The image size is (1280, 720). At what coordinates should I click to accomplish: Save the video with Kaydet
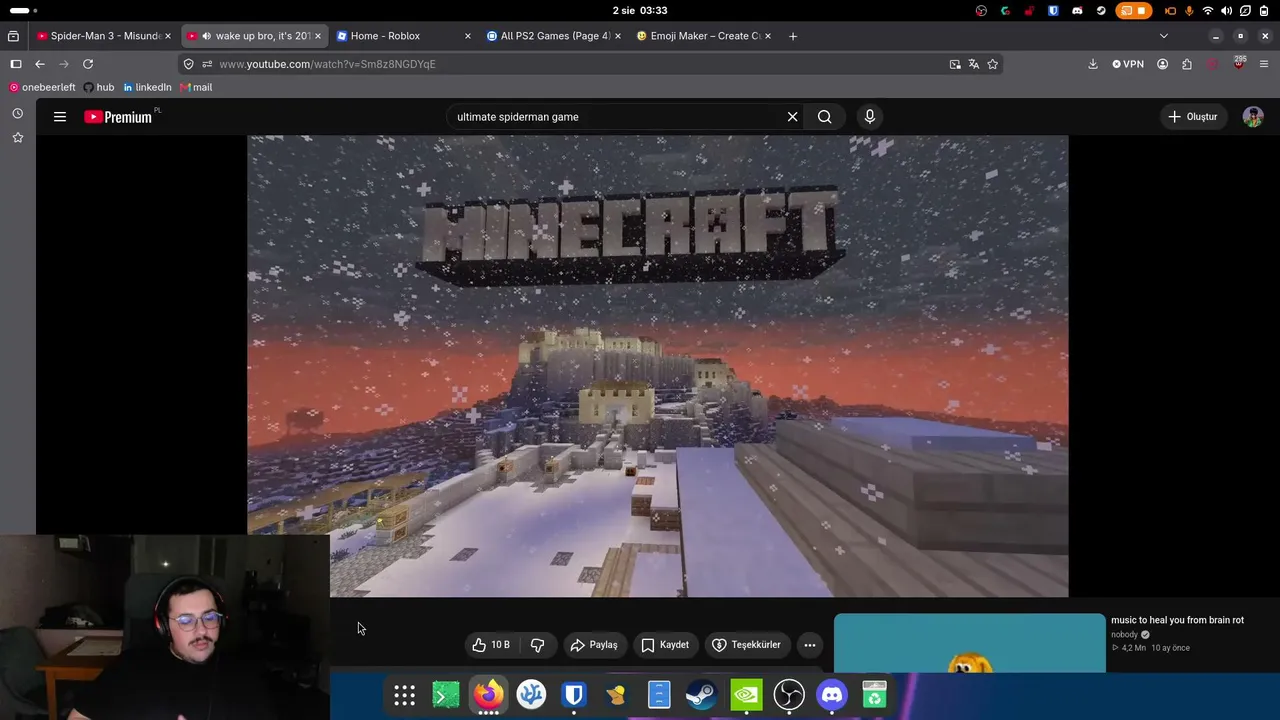pyautogui.click(x=665, y=645)
